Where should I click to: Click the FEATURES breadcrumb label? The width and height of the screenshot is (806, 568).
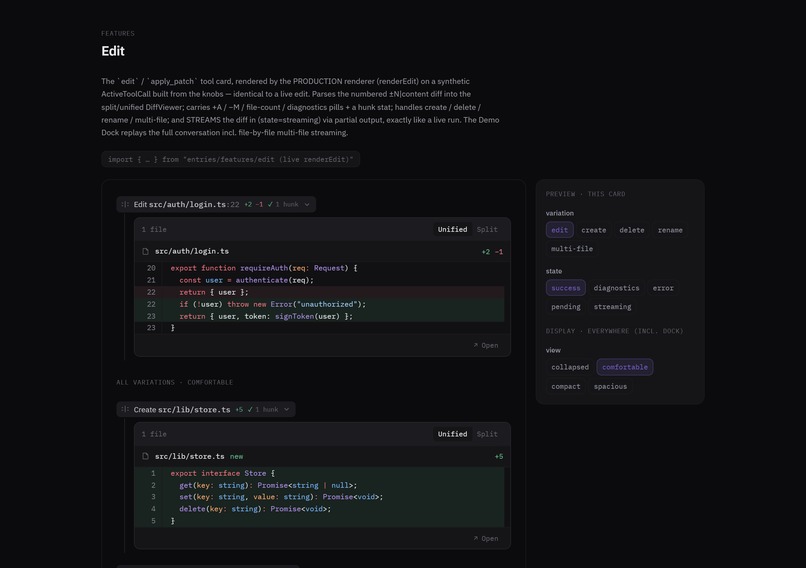[118, 33]
